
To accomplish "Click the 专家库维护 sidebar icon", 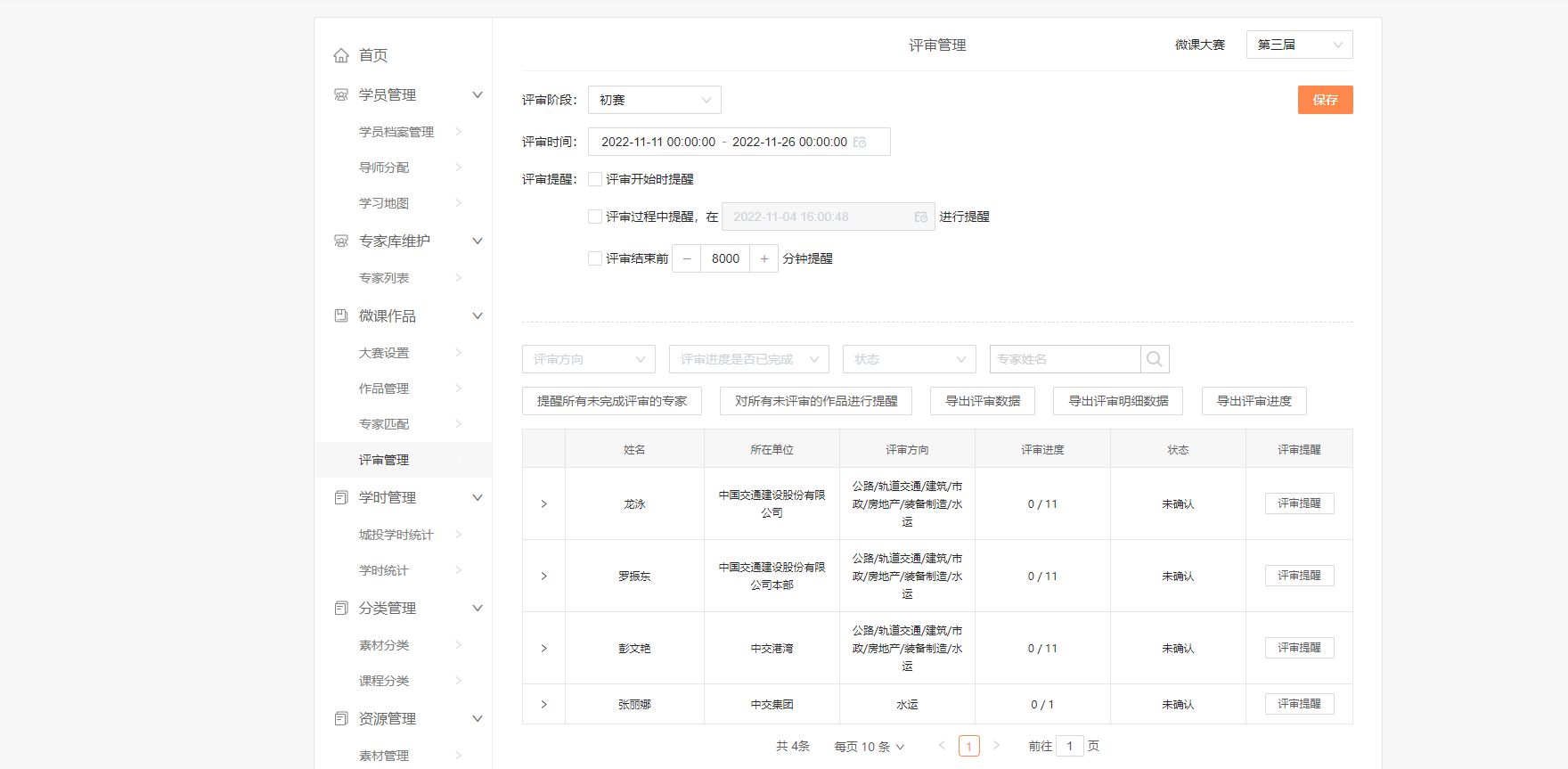I will pyautogui.click(x=341, y=241).
